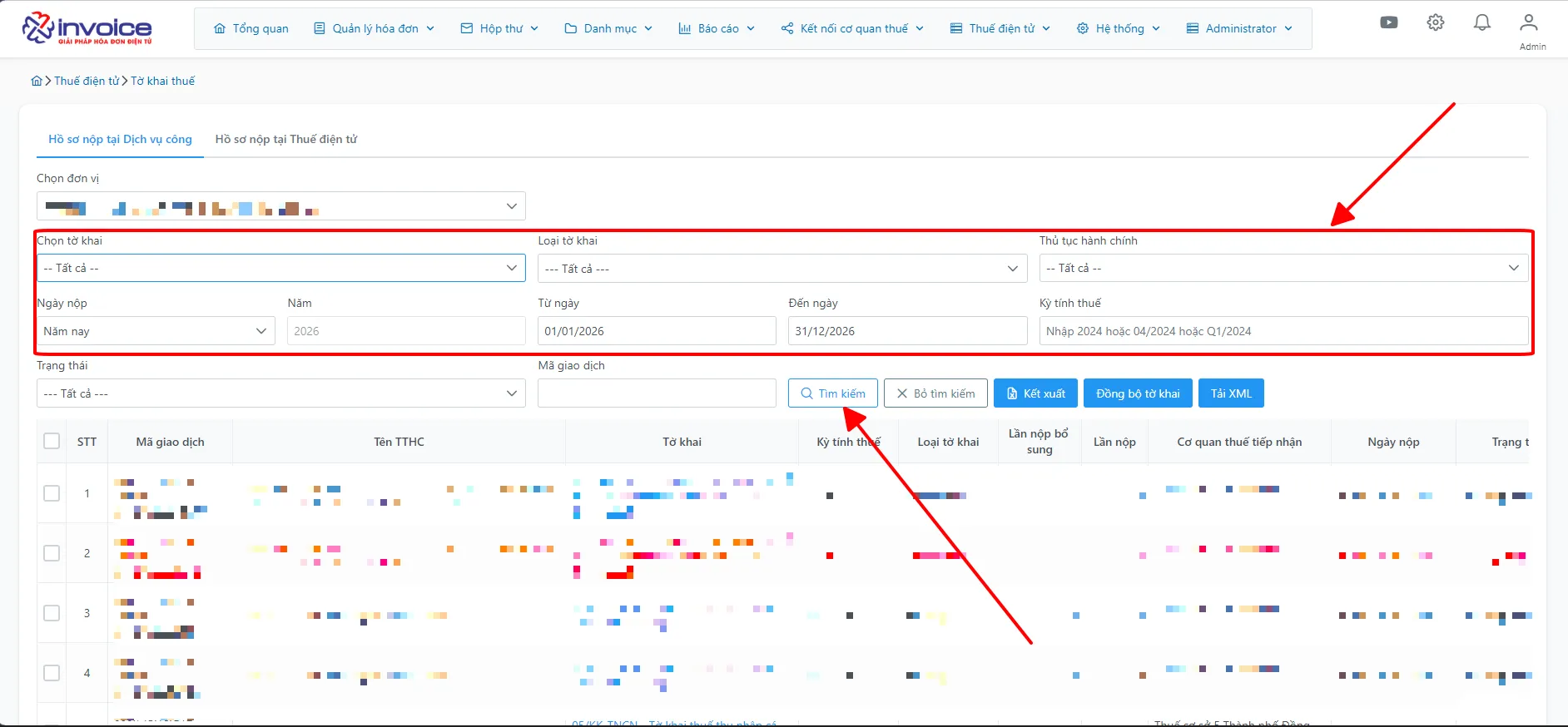The image size is (1568, 727).
Task: Open the Tổng quan menu
Action: [251, 28]
